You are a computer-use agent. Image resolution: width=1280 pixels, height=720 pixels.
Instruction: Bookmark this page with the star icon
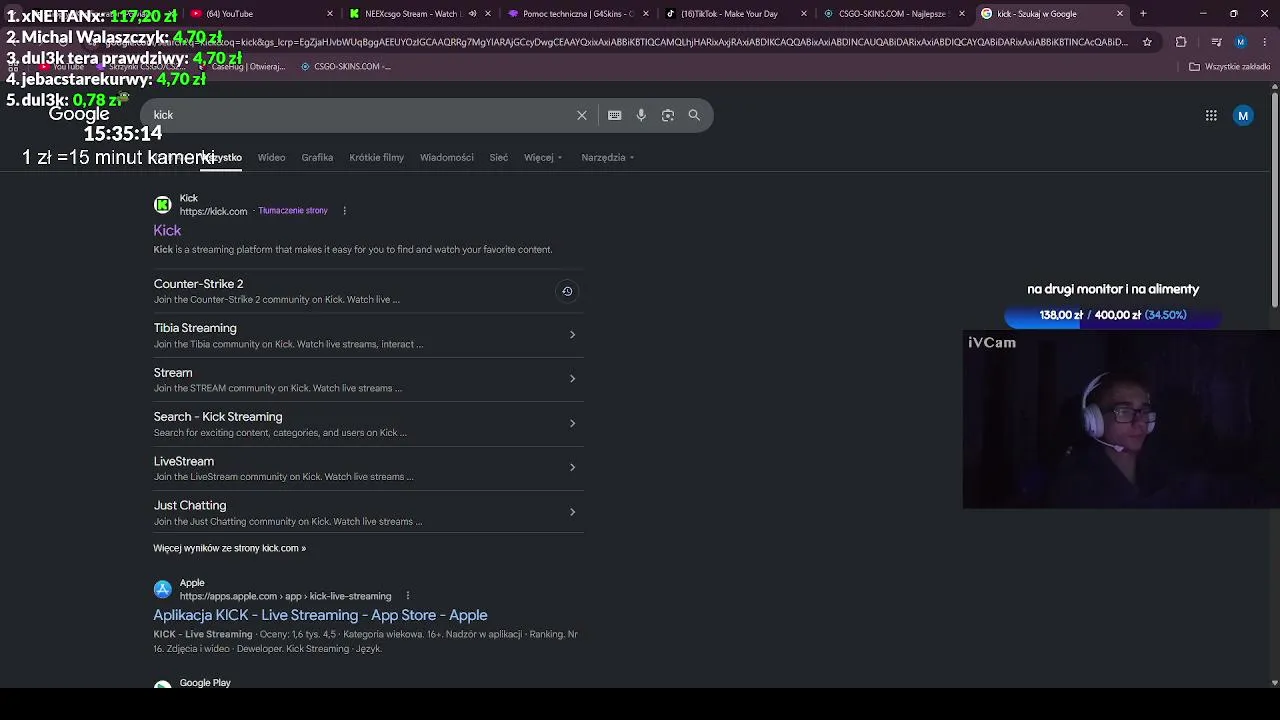(x=1147, y=42)
